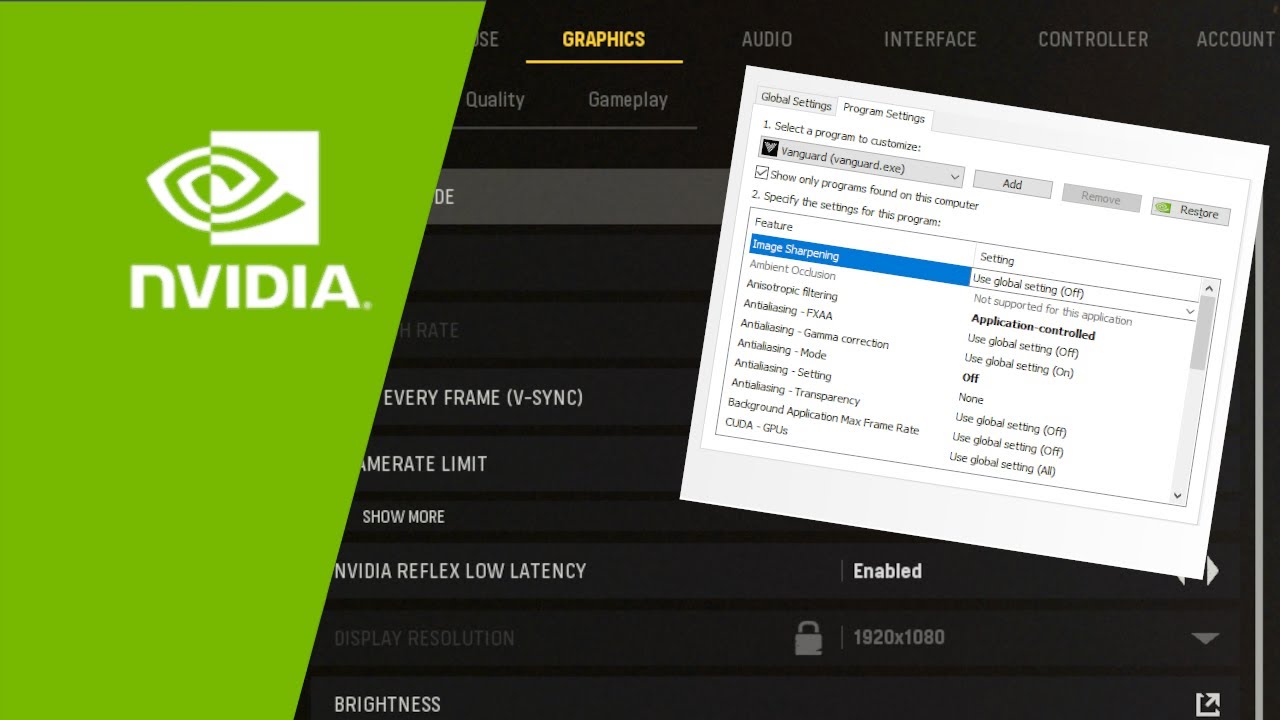The height and width of the screenshot is (720, 1280).
Task: Click the feature list scrollbar down arrow
Action: [1177, 495]
